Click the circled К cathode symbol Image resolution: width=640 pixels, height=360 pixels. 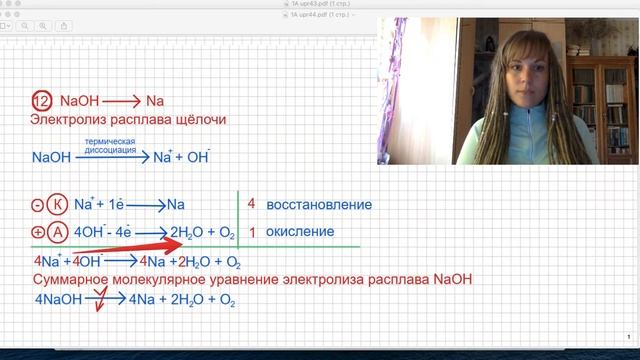57,204
